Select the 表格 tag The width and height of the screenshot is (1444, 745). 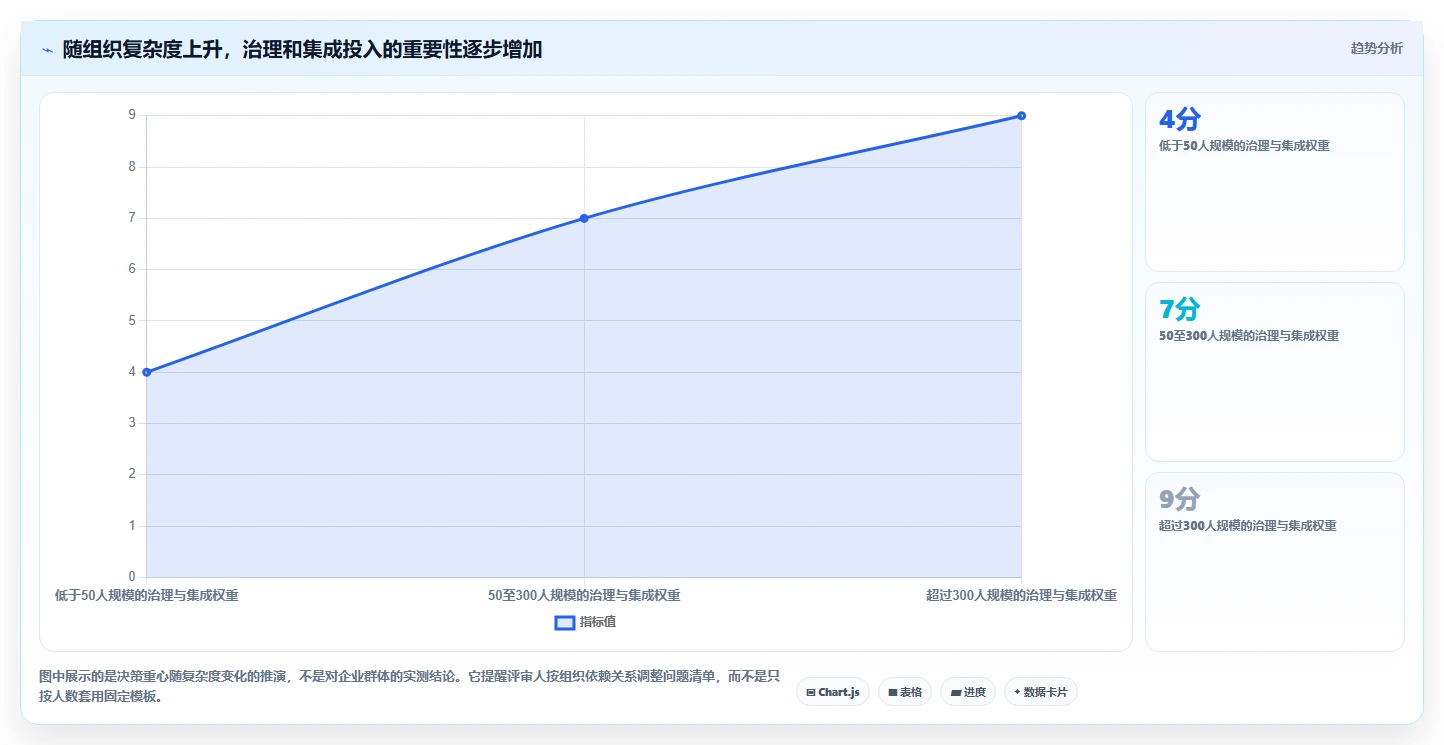point(904,692)
